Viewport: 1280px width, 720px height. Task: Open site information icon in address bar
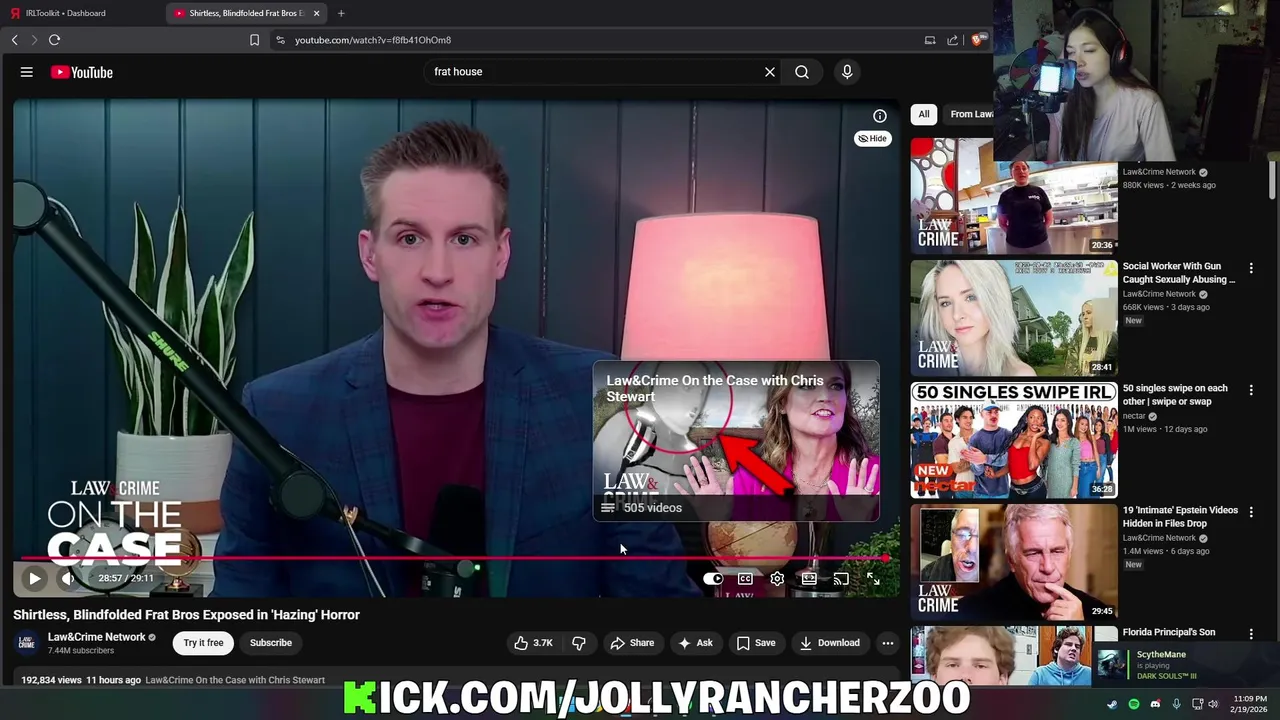click(280, 40)
